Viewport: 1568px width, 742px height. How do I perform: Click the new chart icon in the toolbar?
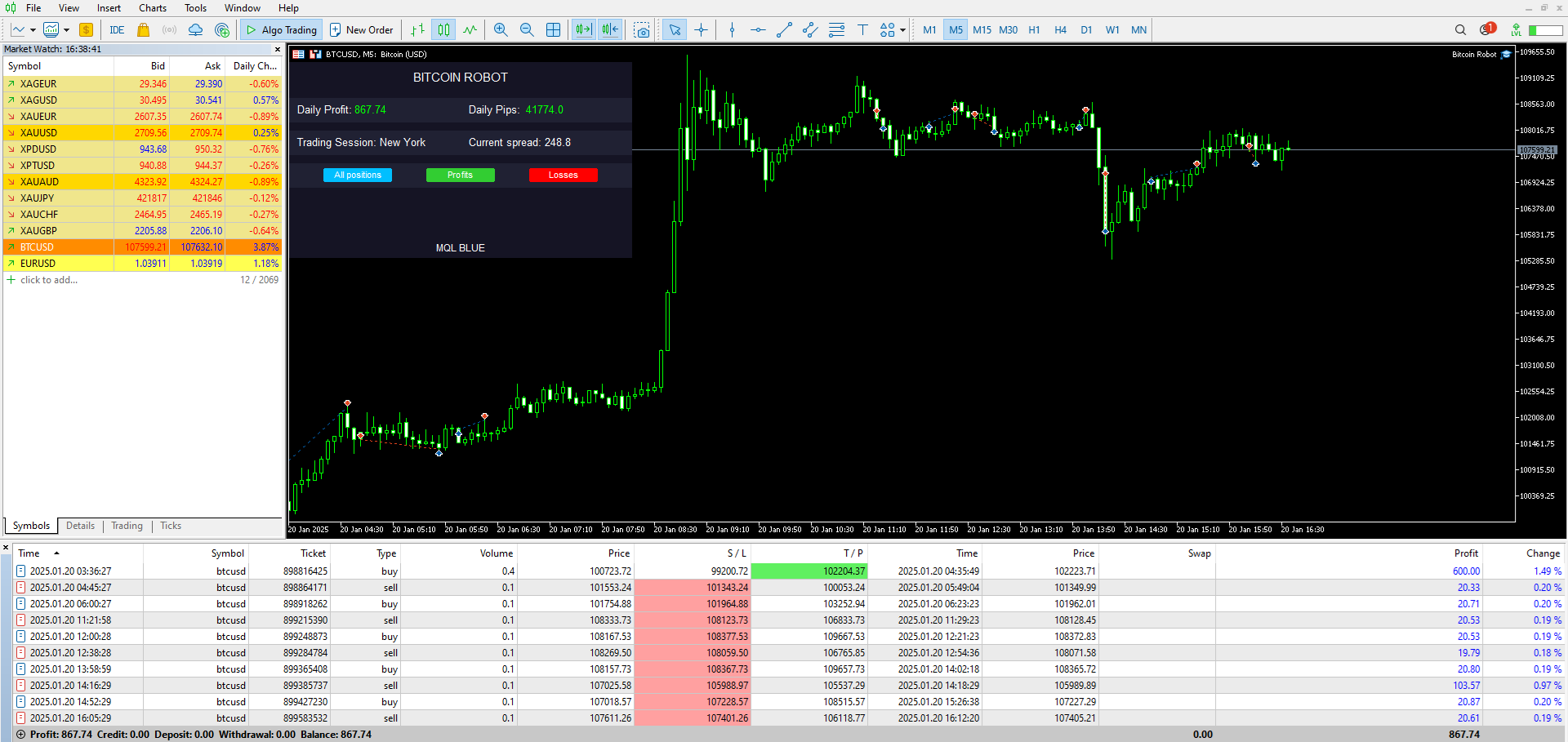18,30
